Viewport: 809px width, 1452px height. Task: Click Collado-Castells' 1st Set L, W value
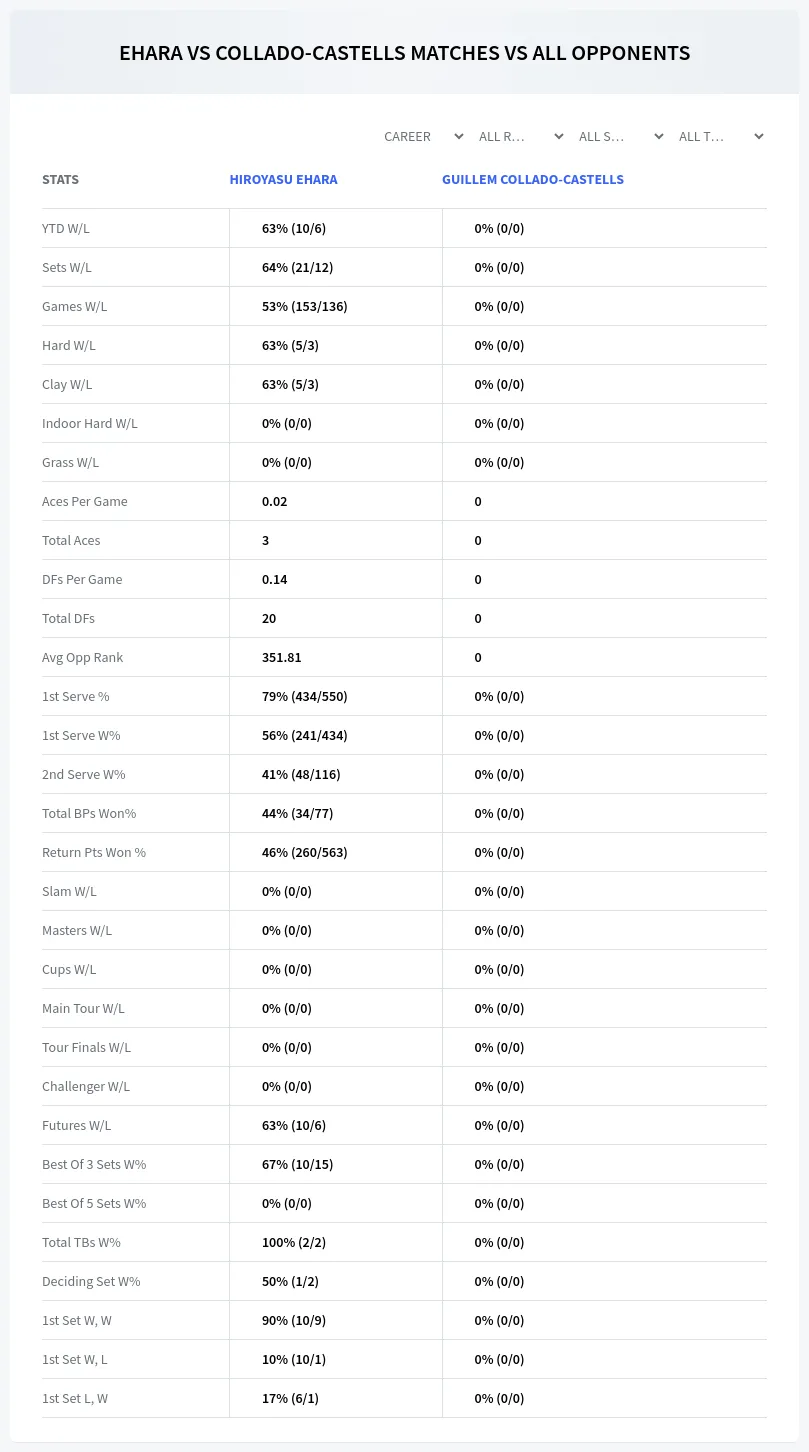(499, 1398)
